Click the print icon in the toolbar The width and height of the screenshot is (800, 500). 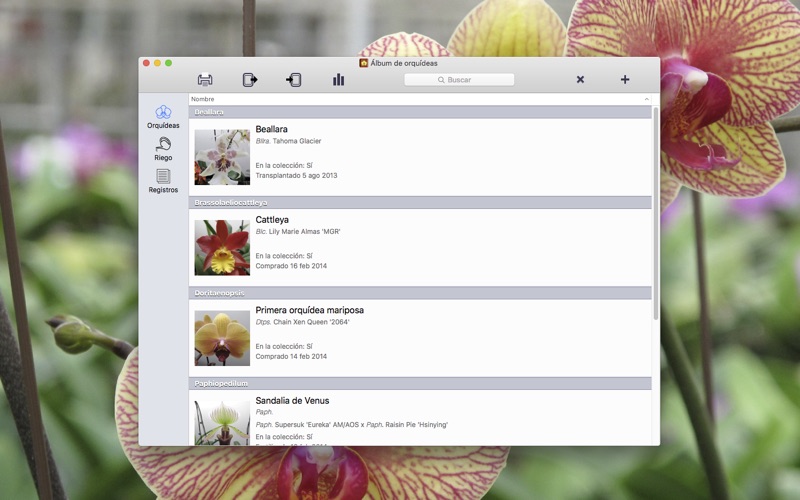(205, 80)
